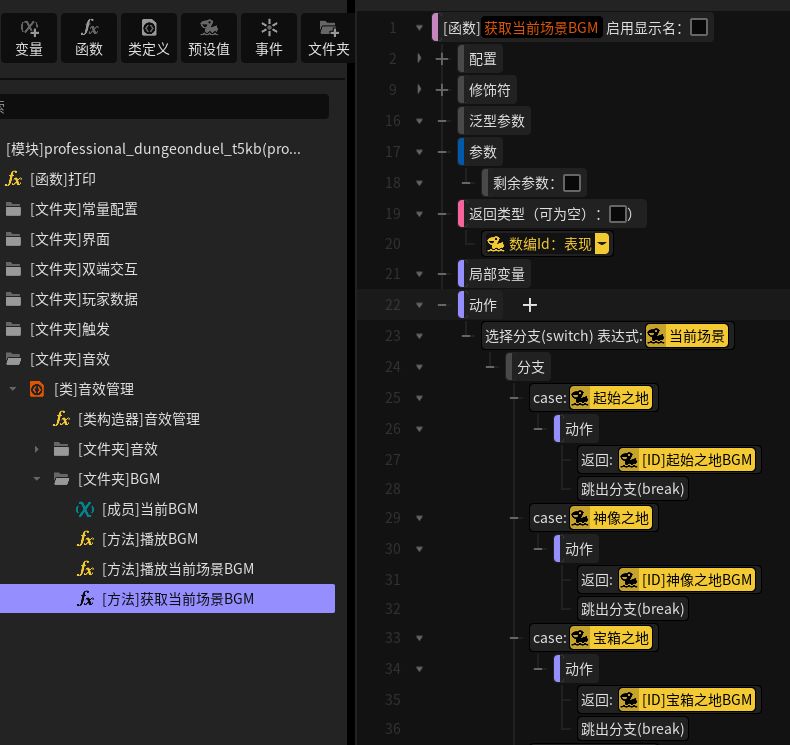Click the plus icon beside 动作
This screenshot has height=745, width=790.
coord(530,305)
